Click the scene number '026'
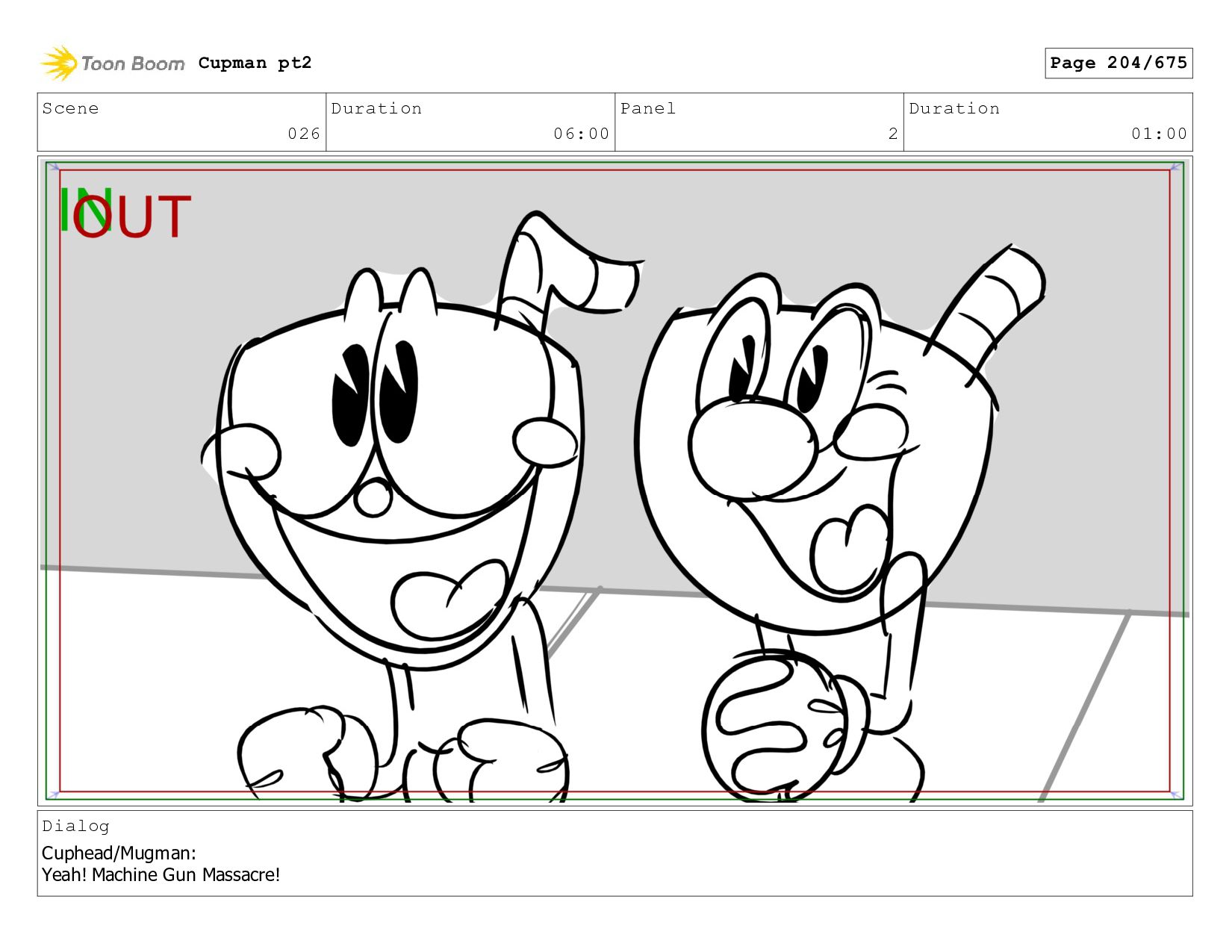This screenshot has height=952, width=1232. pyautogui.click(x=304, y=134)
